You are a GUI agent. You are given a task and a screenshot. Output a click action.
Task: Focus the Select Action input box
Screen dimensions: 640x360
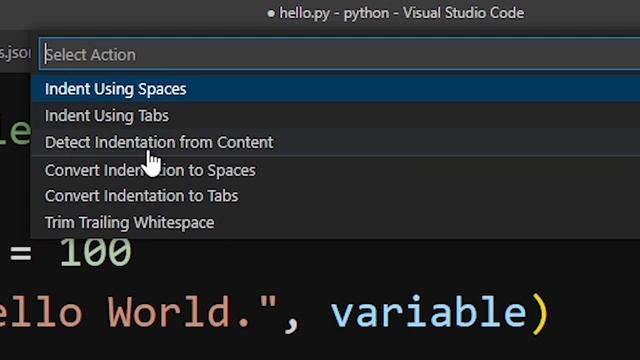tap(340, 54)
